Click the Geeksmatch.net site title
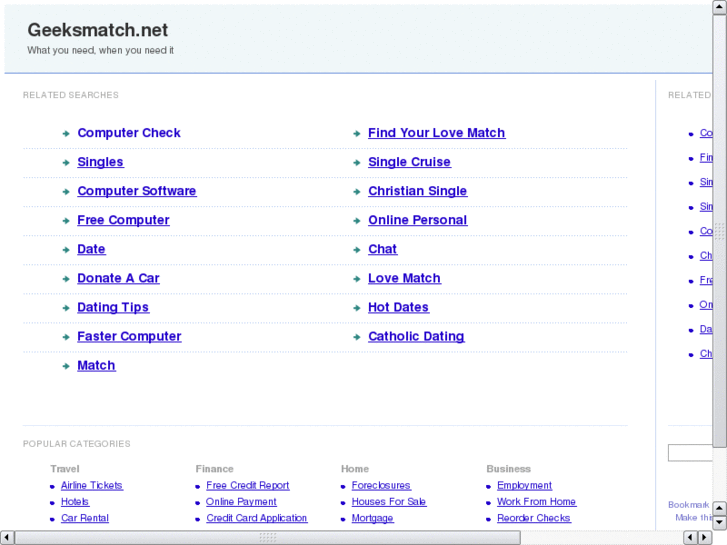 (x=97, y=30)
